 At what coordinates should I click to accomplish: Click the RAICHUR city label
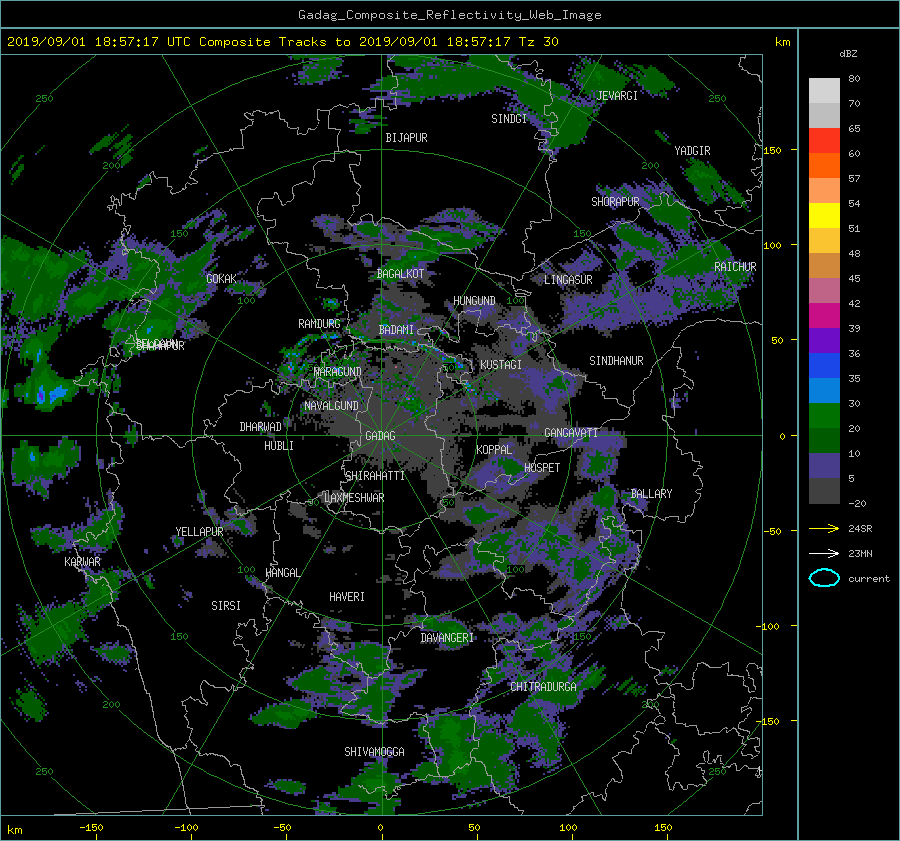(735, 267)
